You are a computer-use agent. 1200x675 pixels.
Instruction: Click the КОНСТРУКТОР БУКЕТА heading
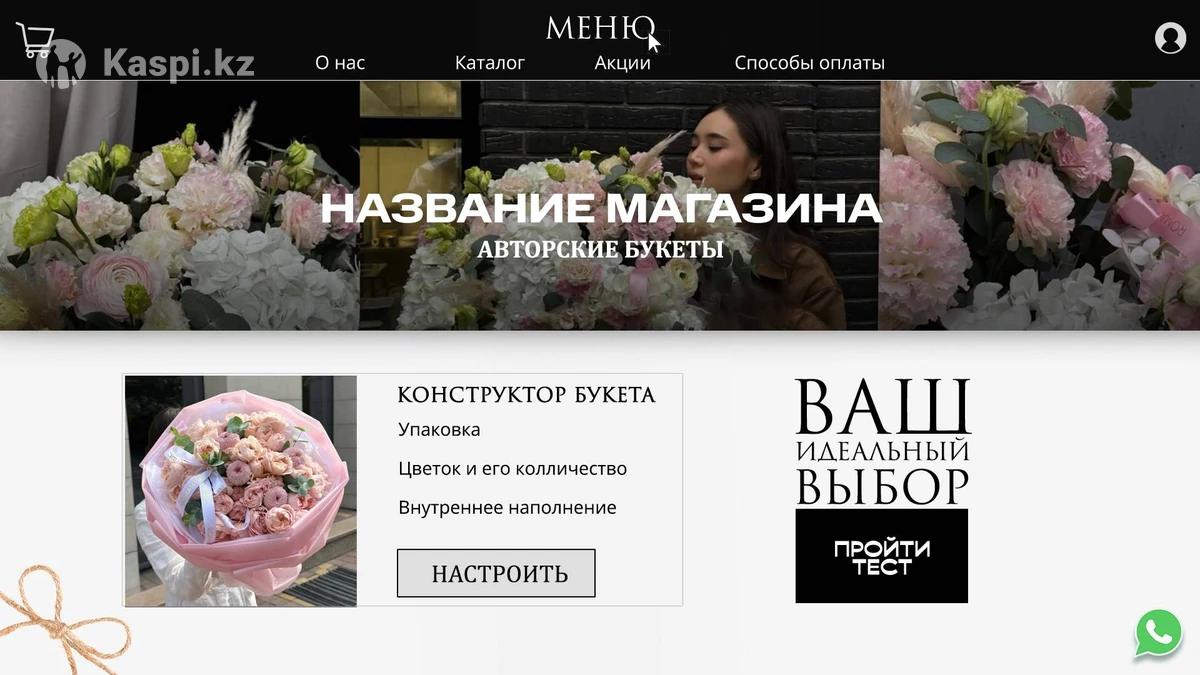527,395
